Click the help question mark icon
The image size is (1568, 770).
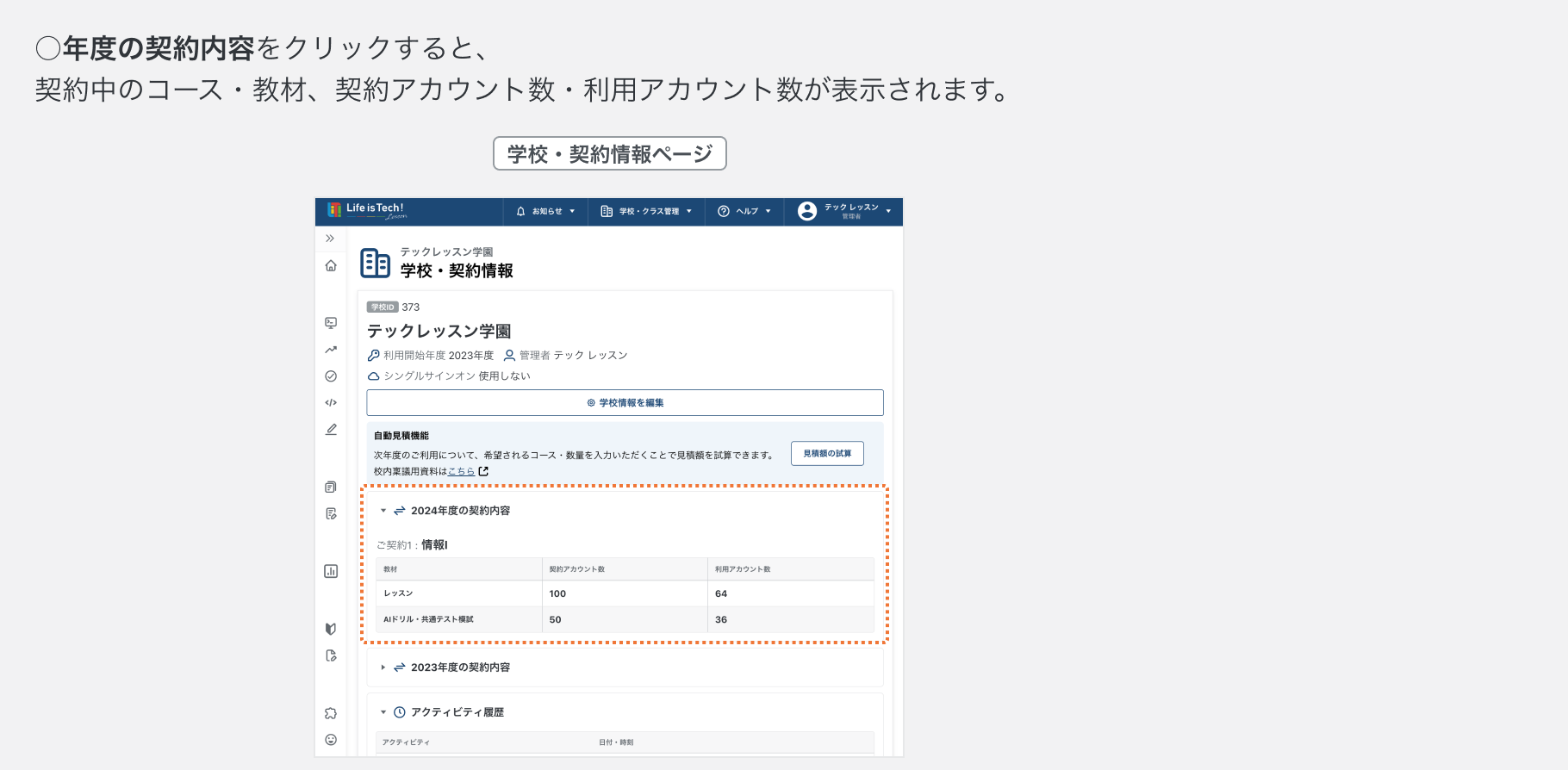pos(724,211)
